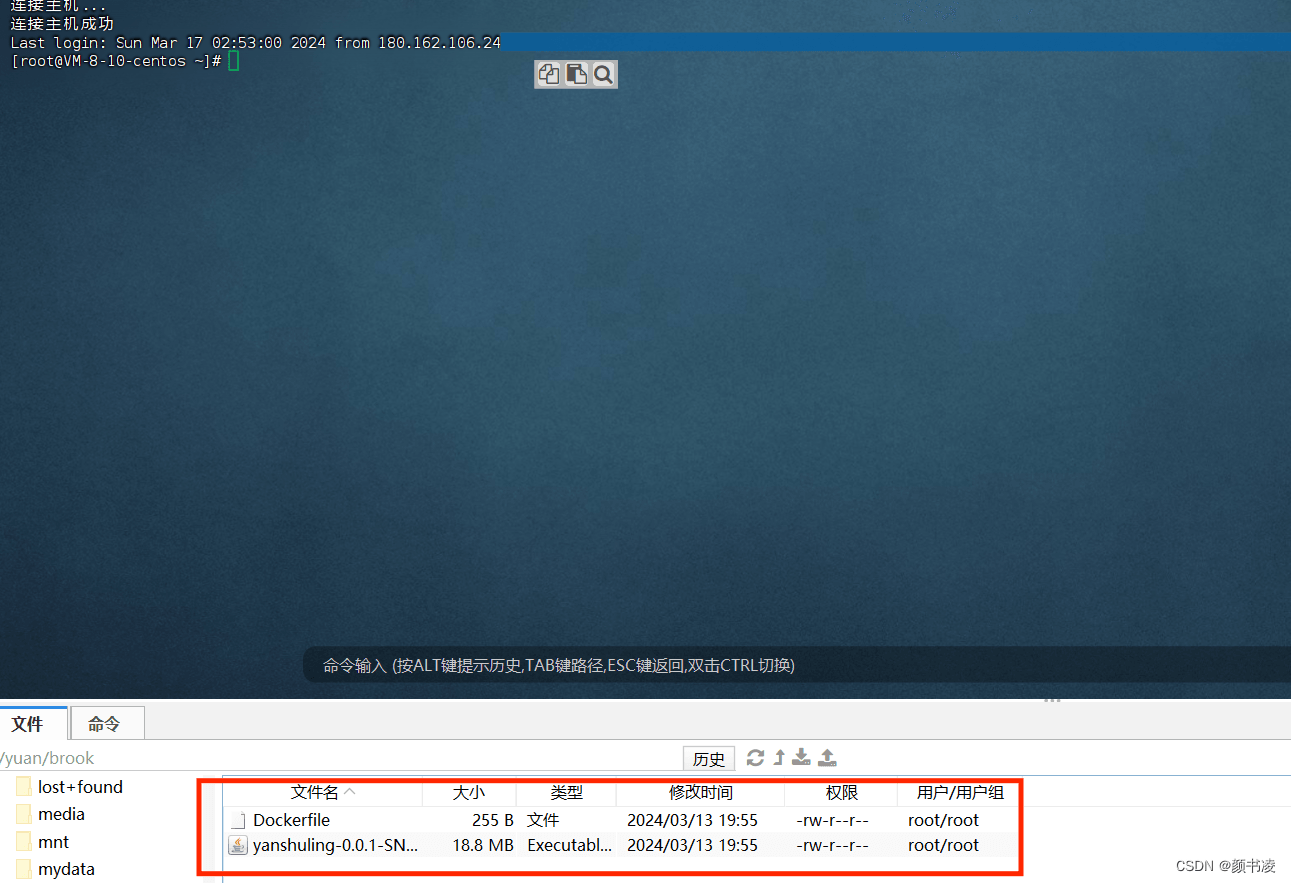The width and height of the screenshot is (1291, 883).
Task: Click the lost+found folder icon
Action: pyautogui.click(x=24, y=787)
